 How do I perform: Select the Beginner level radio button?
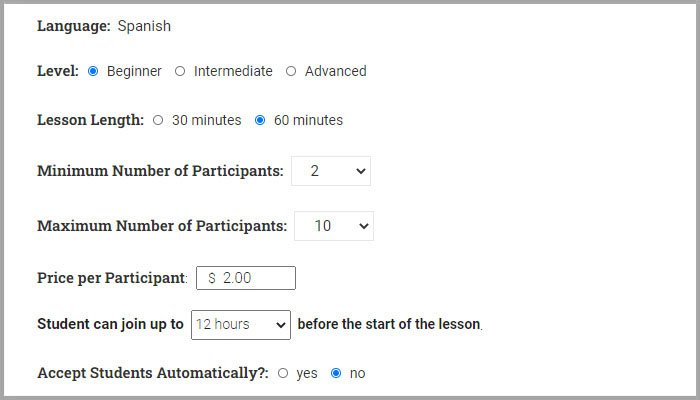(x=93, y=71)
